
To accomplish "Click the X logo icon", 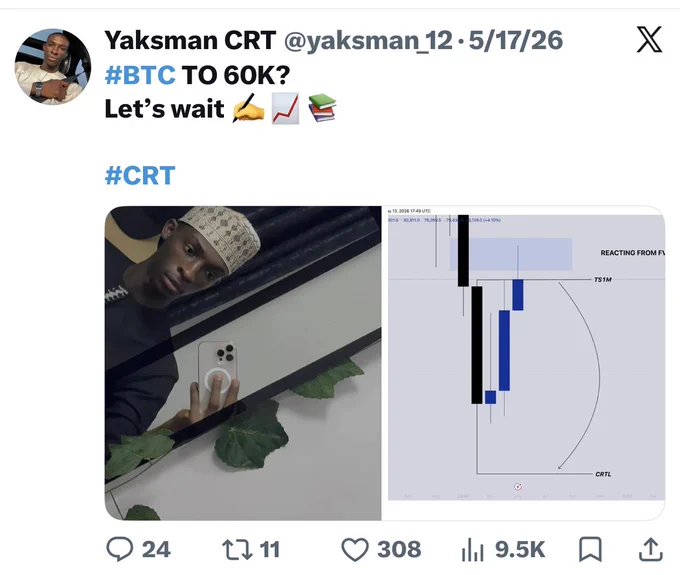I will coord(649,39).
